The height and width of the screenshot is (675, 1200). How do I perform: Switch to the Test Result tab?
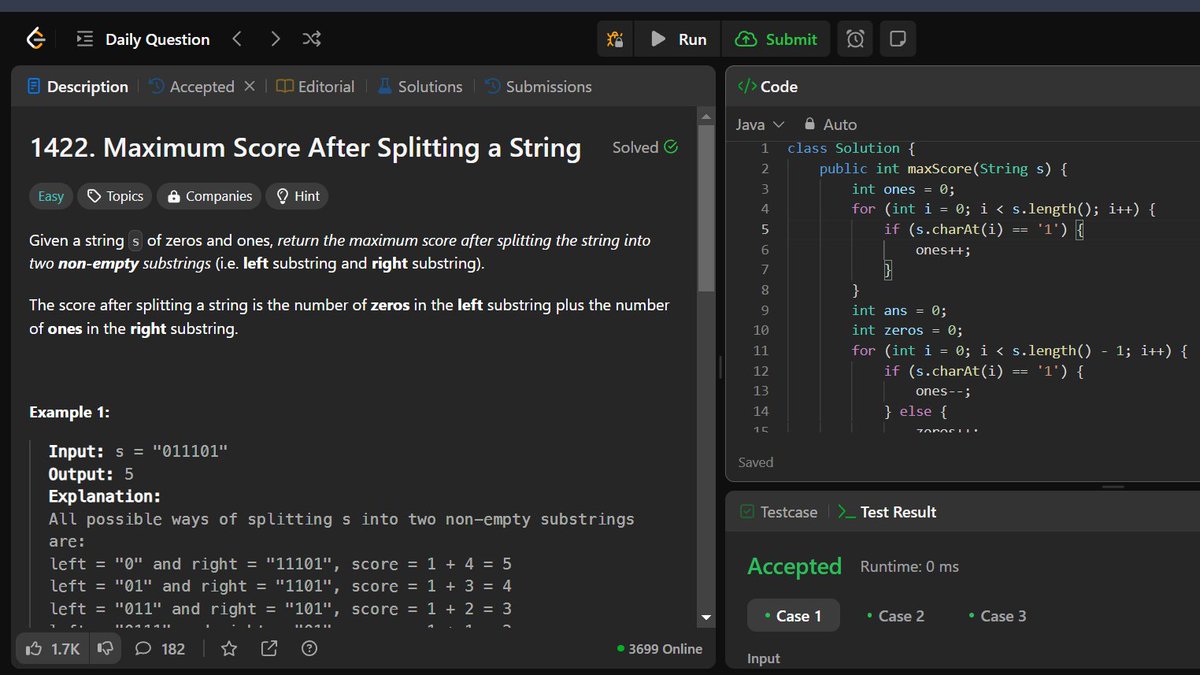coord(887,512)
